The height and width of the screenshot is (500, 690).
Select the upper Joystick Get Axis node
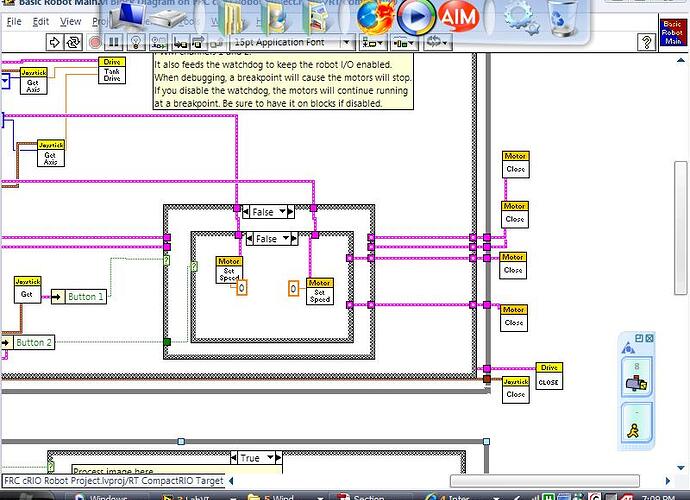click(x=33, y=81)
